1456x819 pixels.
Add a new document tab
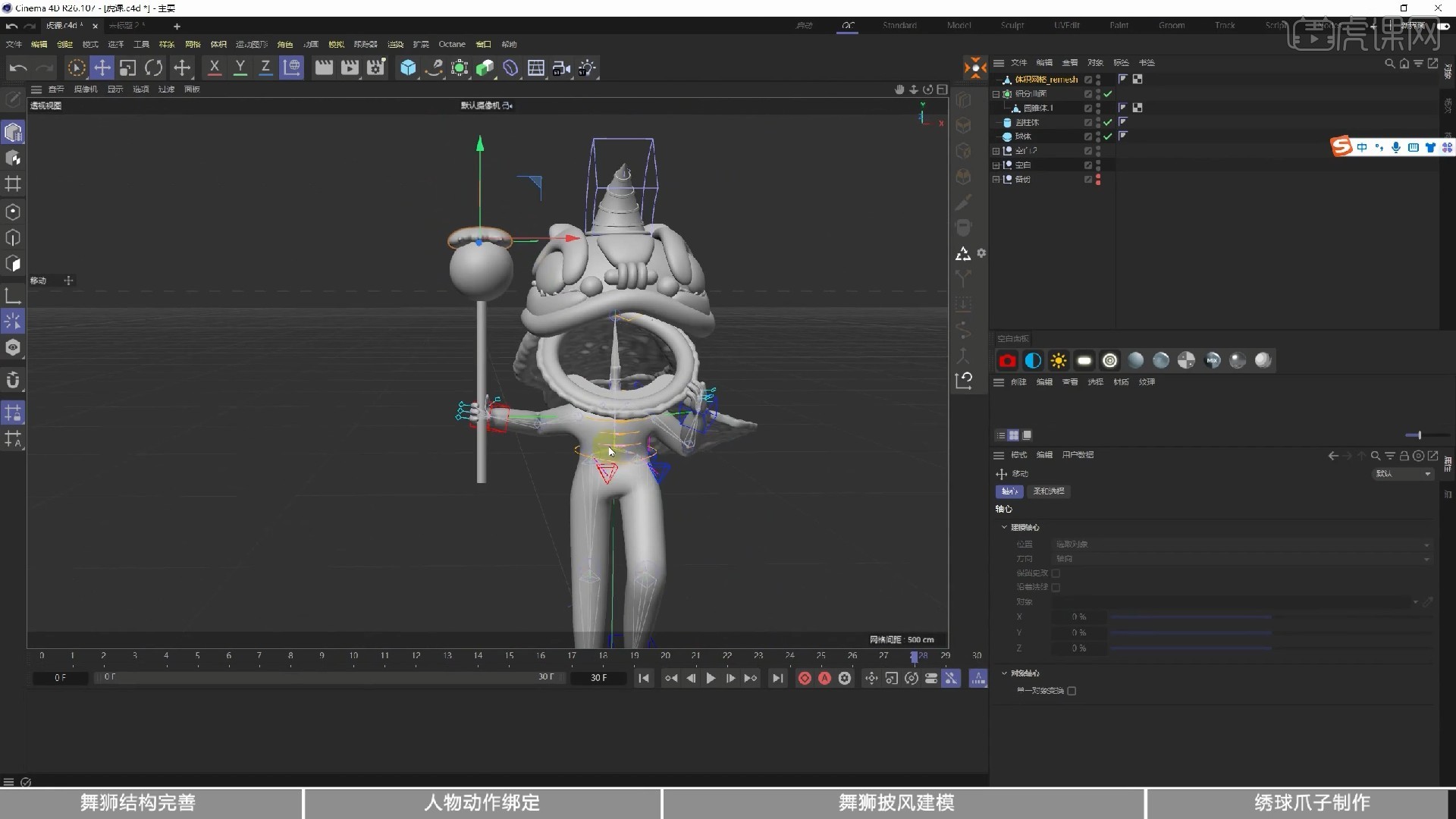pos(177,26)
